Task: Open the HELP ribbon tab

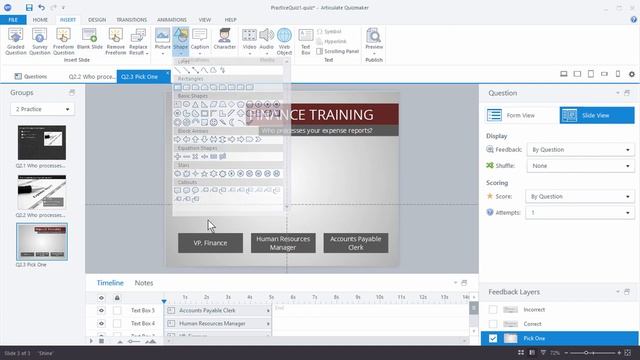Action: [231, 20]
